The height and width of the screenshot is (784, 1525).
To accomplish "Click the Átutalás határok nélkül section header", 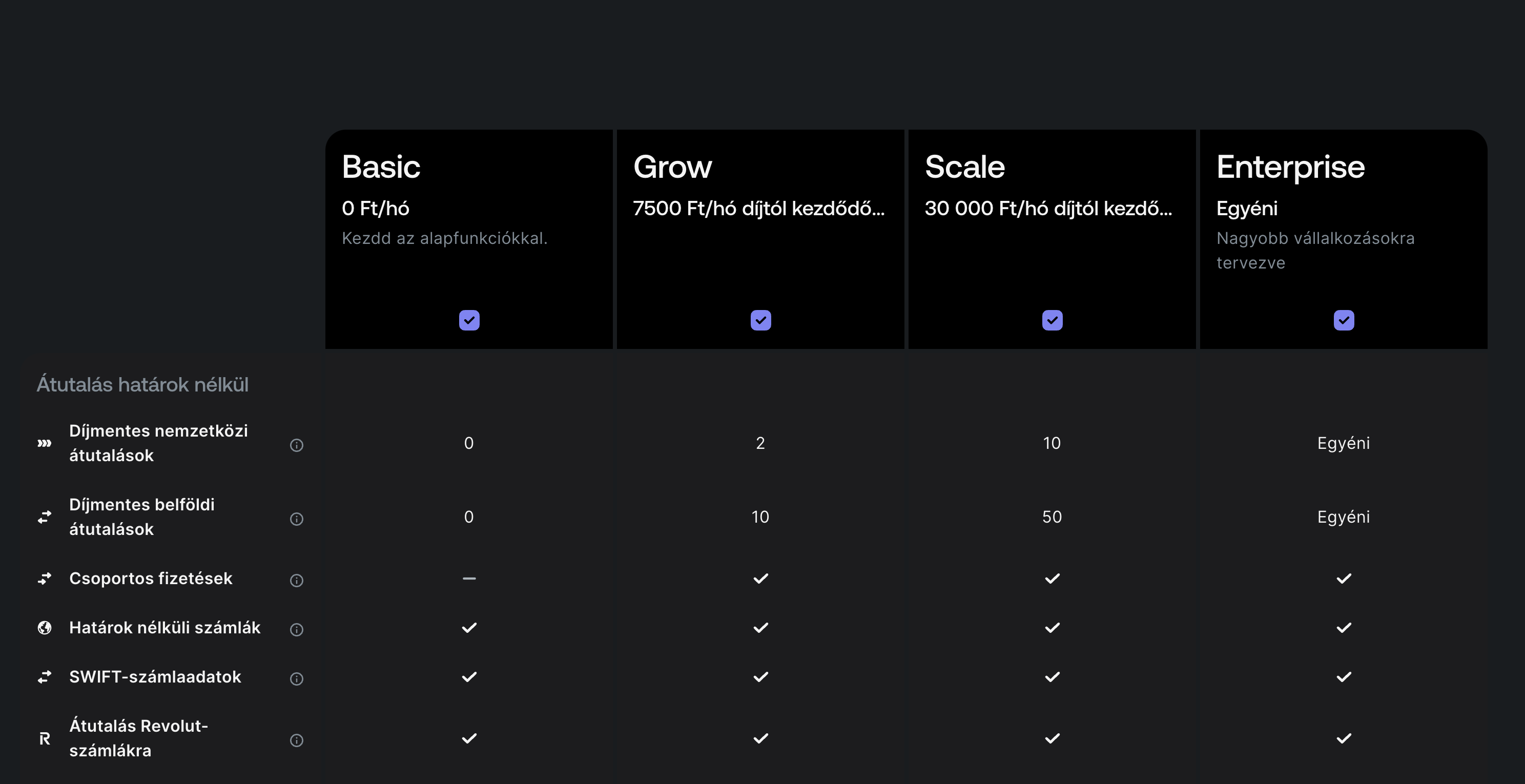I will (144, 384).
